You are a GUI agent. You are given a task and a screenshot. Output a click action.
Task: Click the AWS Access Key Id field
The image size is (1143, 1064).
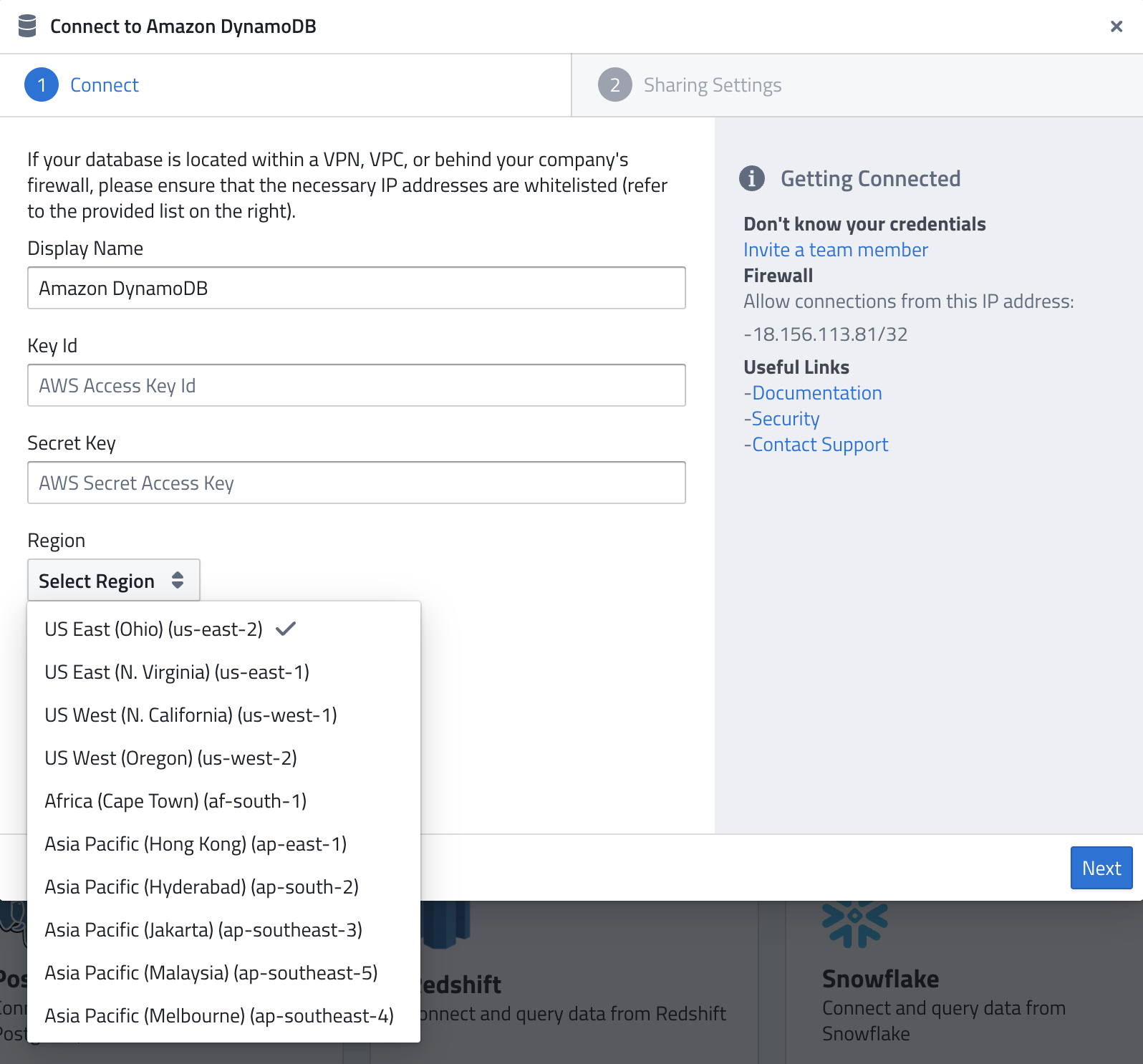pyautogui.click(x=356, y=385)
